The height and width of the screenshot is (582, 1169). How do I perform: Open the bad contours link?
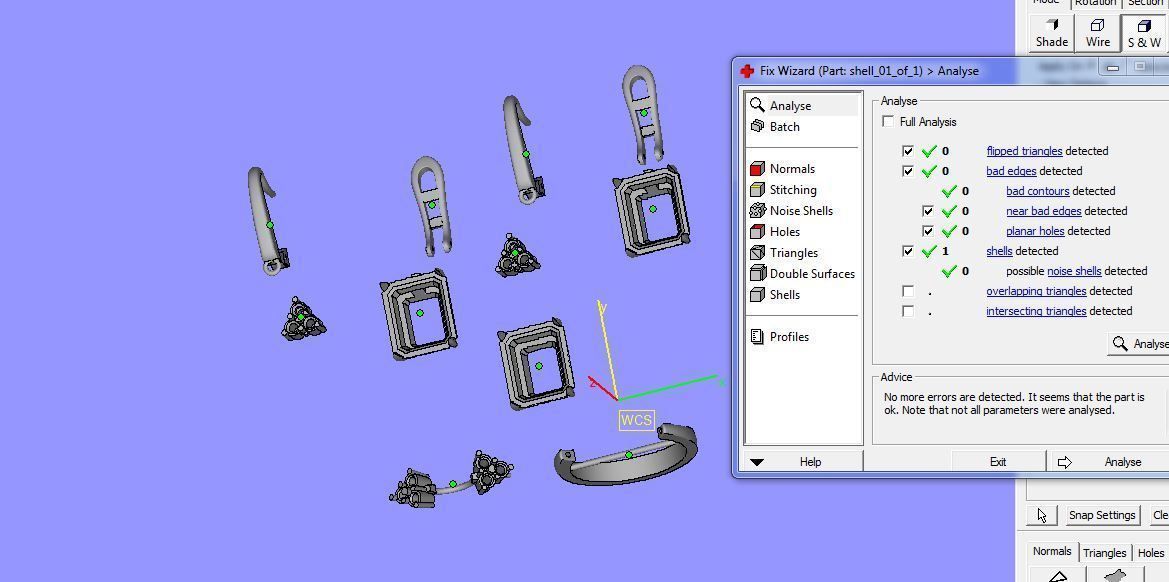[x=1038, y=191]
